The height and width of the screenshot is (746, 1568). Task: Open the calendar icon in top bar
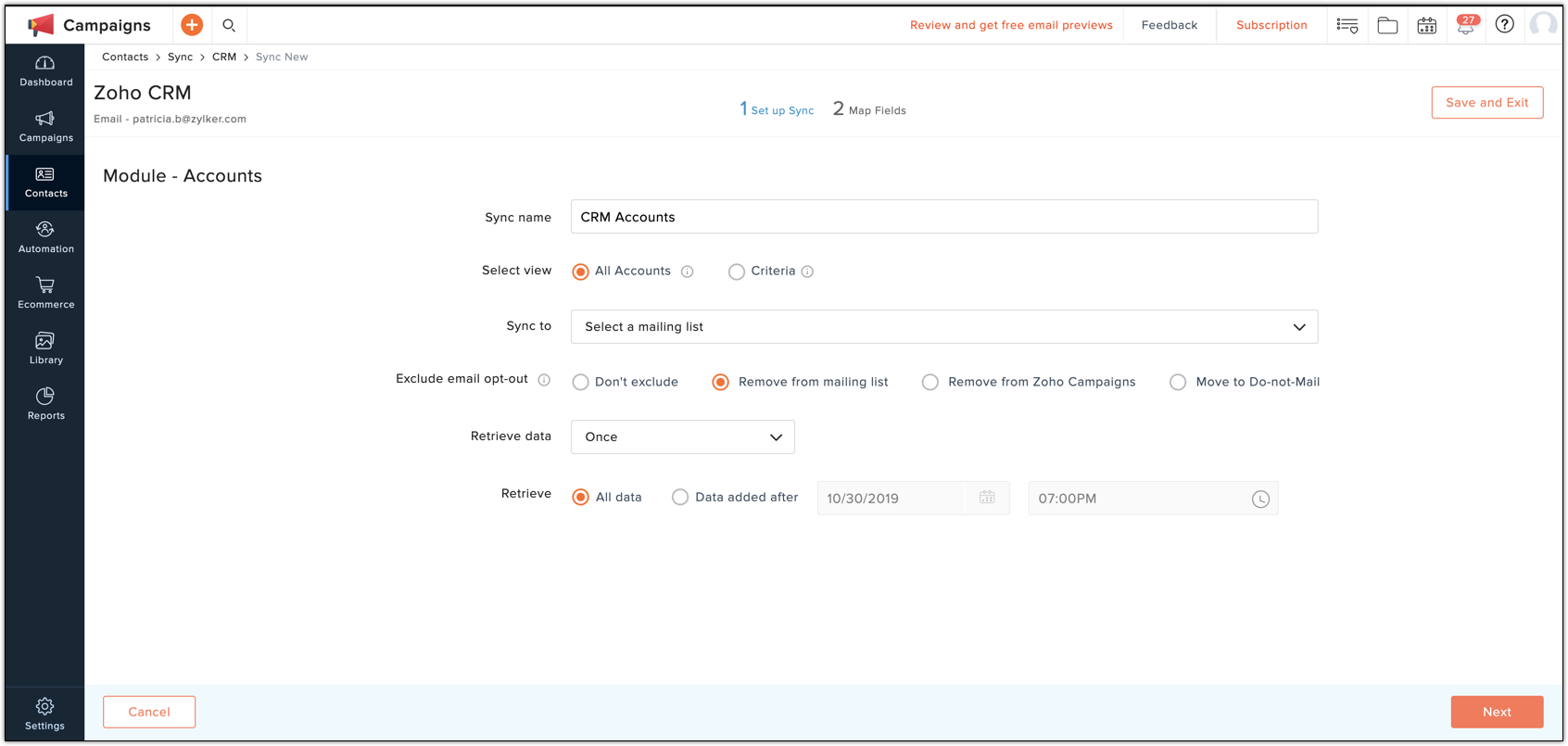coord(1427,25)
